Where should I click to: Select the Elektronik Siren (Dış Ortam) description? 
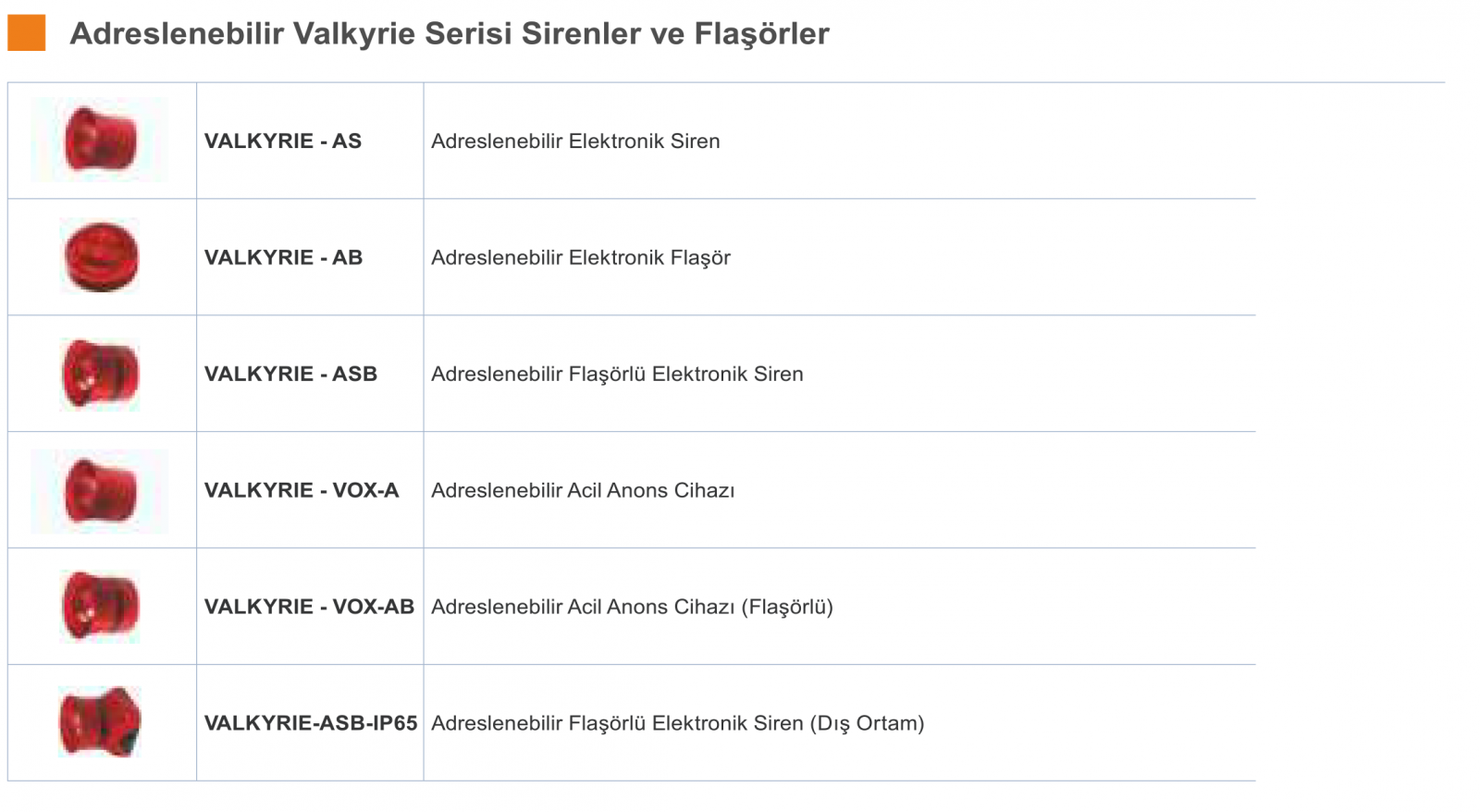[677, 724]
